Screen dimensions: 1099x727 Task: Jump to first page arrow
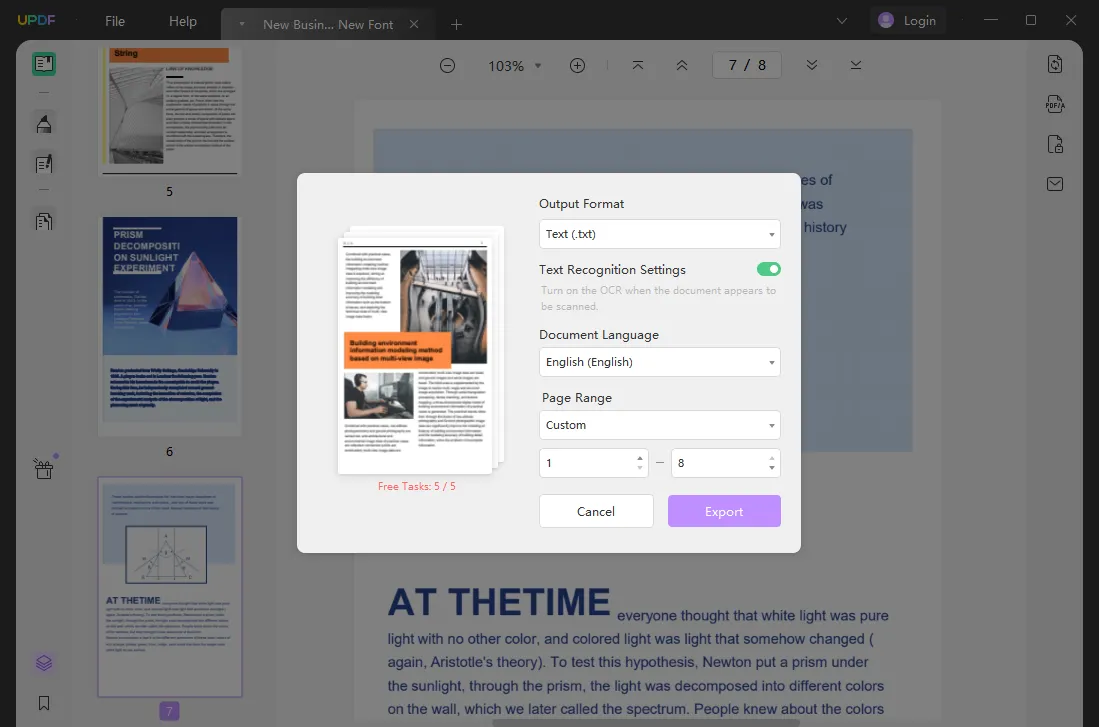point(638,65)
